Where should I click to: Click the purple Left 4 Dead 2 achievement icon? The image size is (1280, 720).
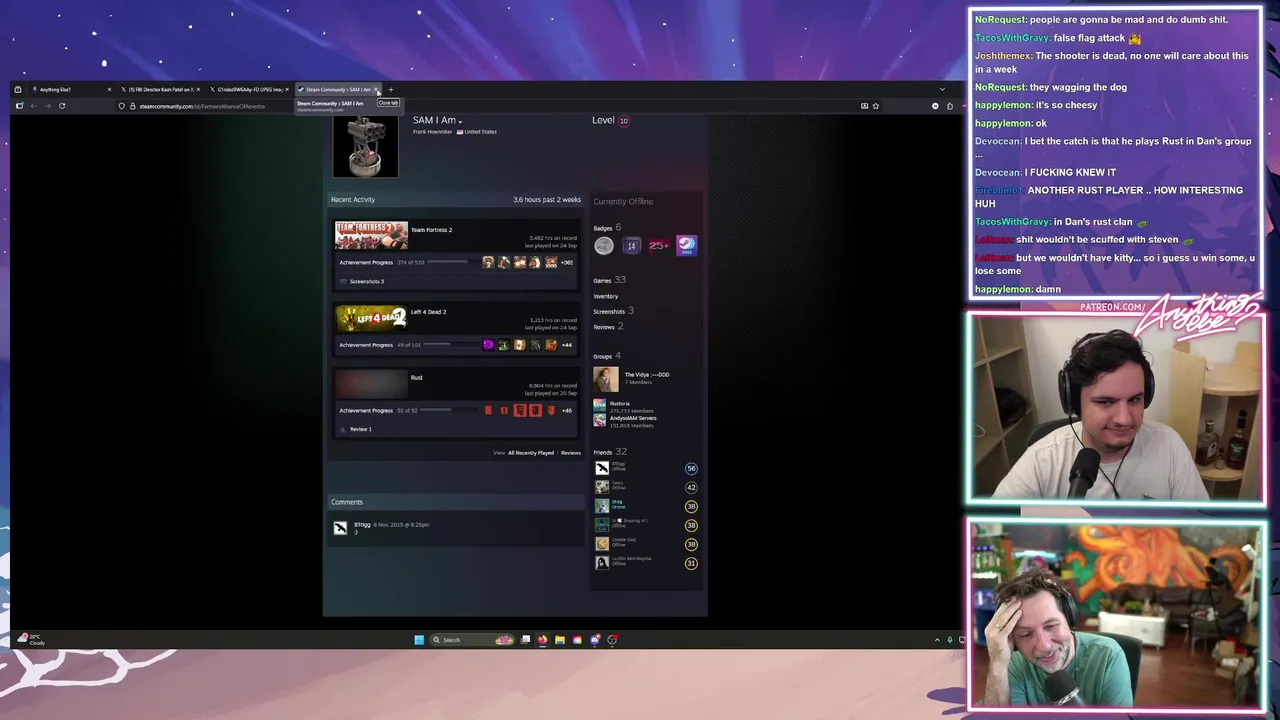488,345
